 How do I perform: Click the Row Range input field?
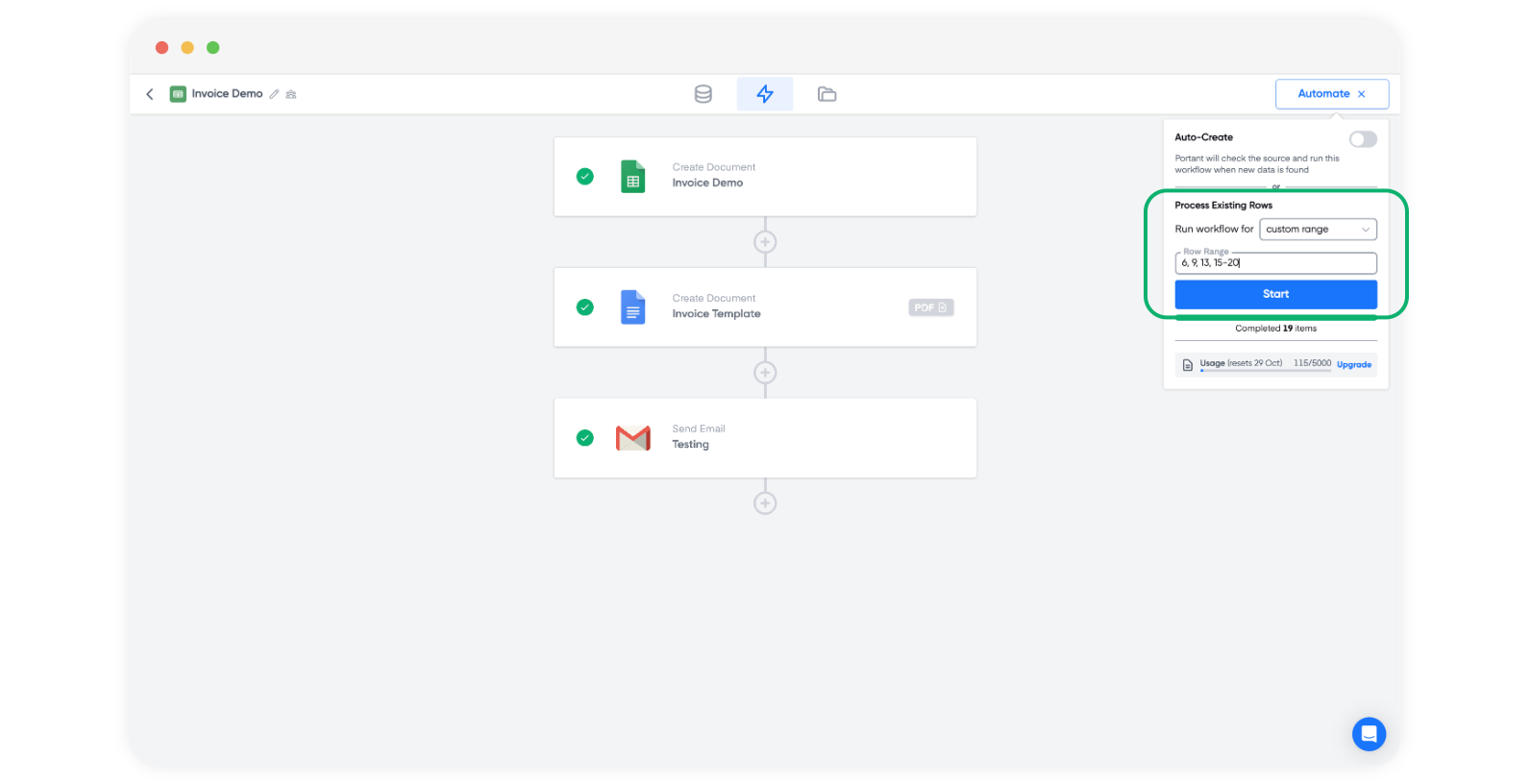click(1275, 263)
